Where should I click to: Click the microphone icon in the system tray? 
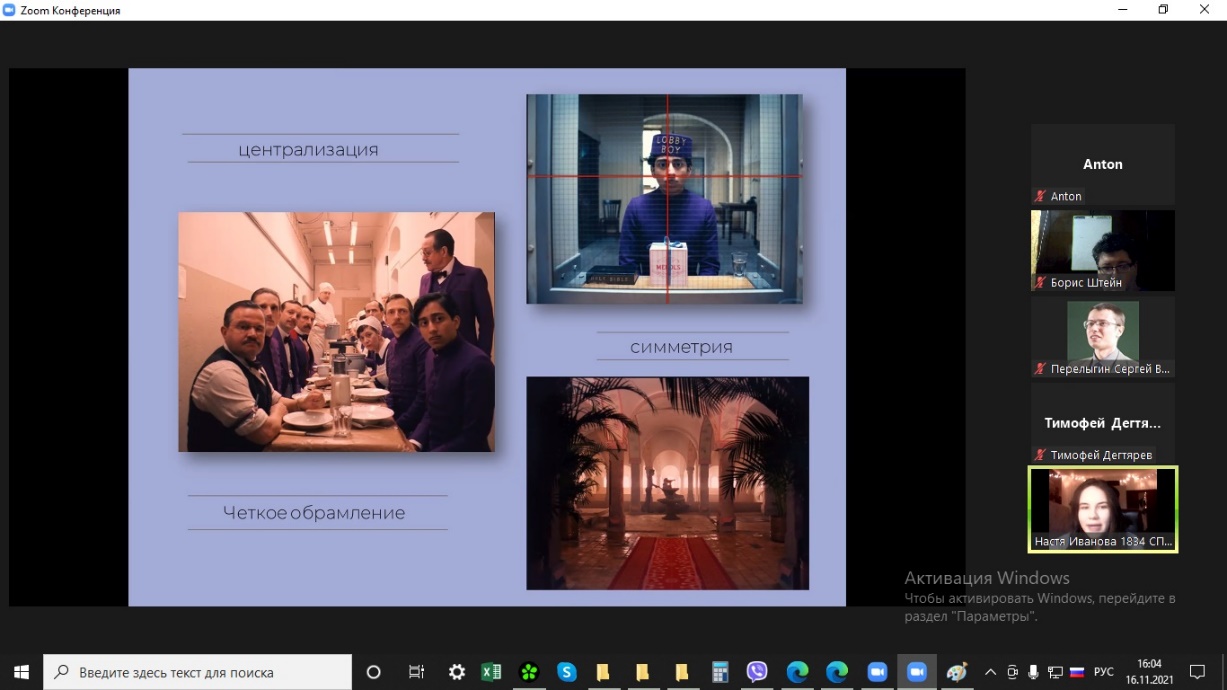(x=1032, y=672)
